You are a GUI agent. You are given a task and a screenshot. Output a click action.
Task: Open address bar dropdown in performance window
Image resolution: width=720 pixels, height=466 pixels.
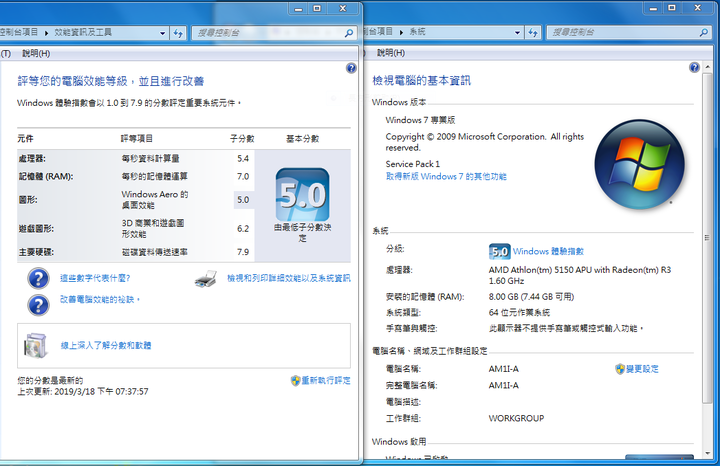pyautogui.click(x=162, y=33)
